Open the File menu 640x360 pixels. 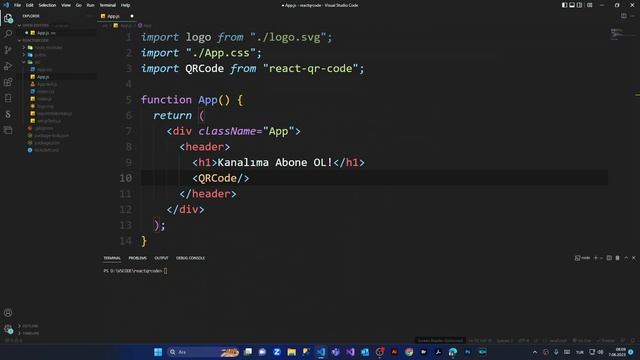tap(18, 5)
